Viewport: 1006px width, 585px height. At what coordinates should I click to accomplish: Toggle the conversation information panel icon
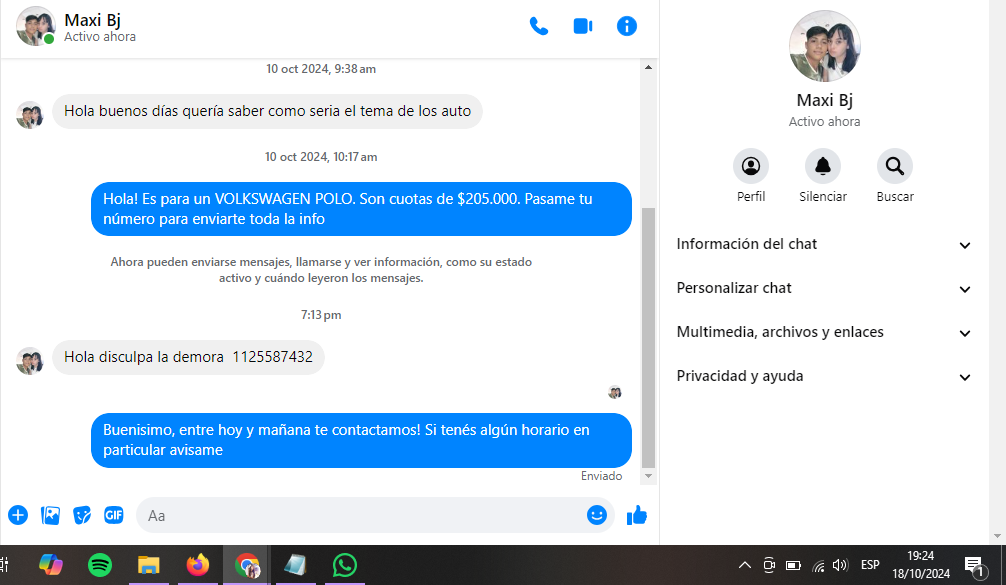pyautogui.click(x=627, y=26)
